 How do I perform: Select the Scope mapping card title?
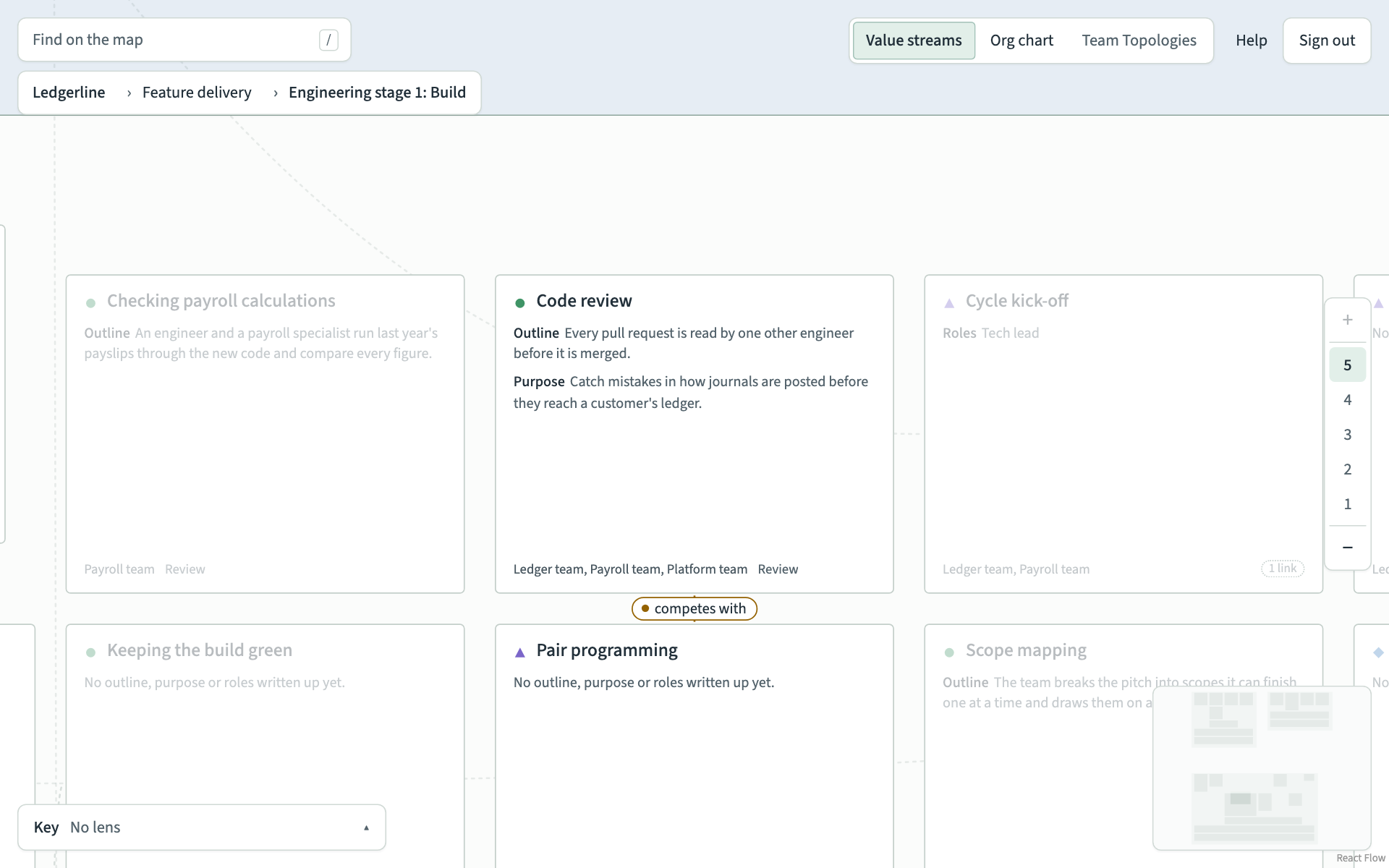click(x=1026, y=650)
